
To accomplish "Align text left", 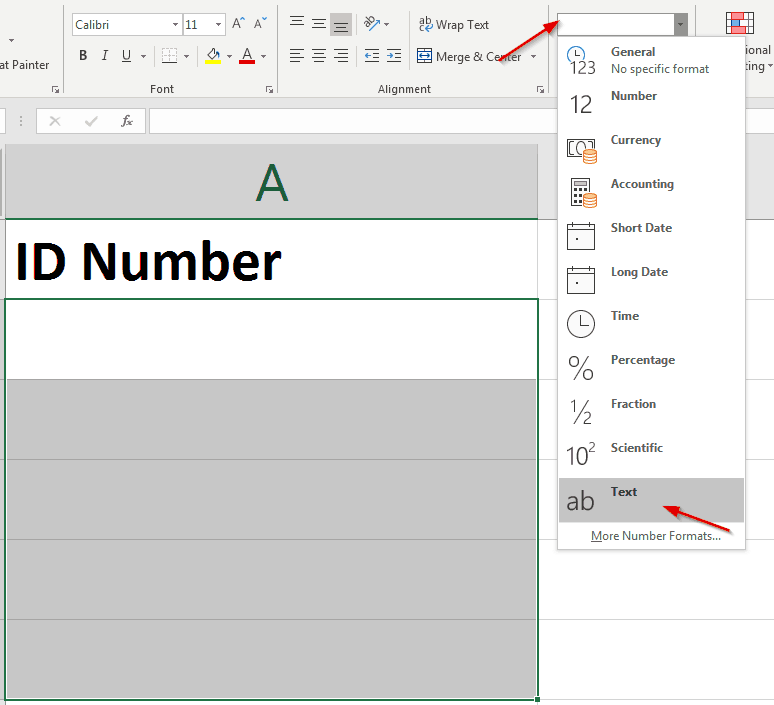I will coord(297,55).
